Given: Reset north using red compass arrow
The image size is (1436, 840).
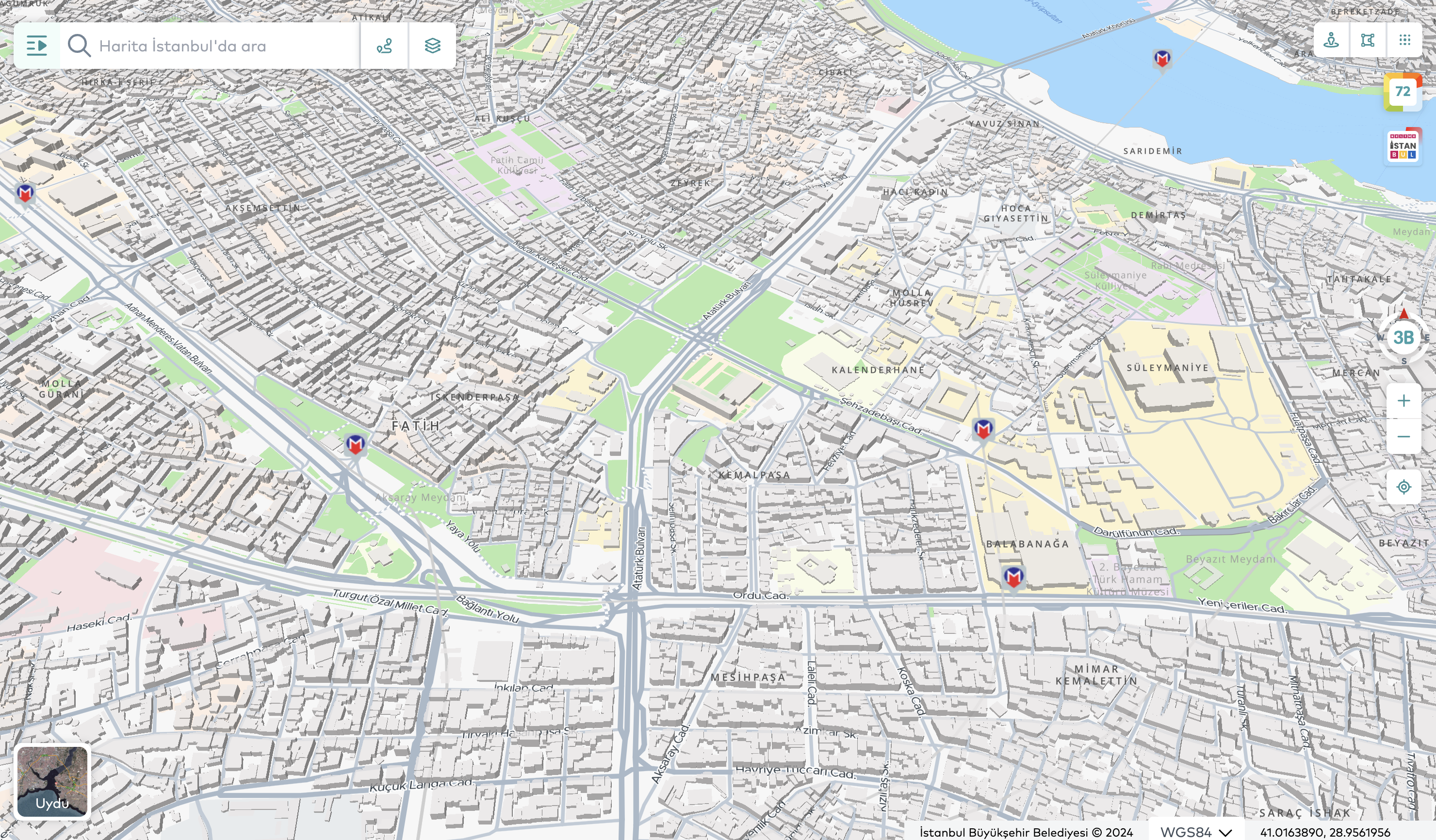Looking at the screenshot, I should [x=1403, y=314].
